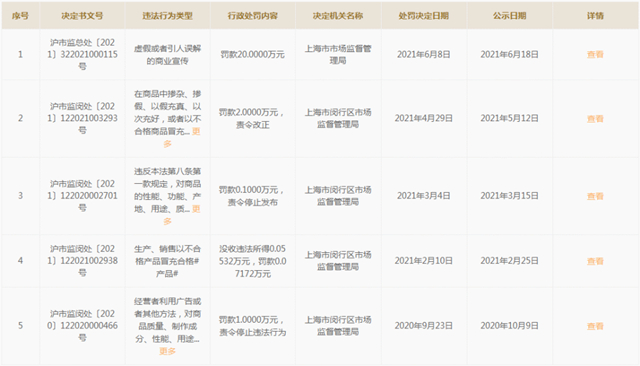The height and width of the screenshot is (366, 640).
Task: Open 查看 details for row 1
Action: click(x=595, y=54)
